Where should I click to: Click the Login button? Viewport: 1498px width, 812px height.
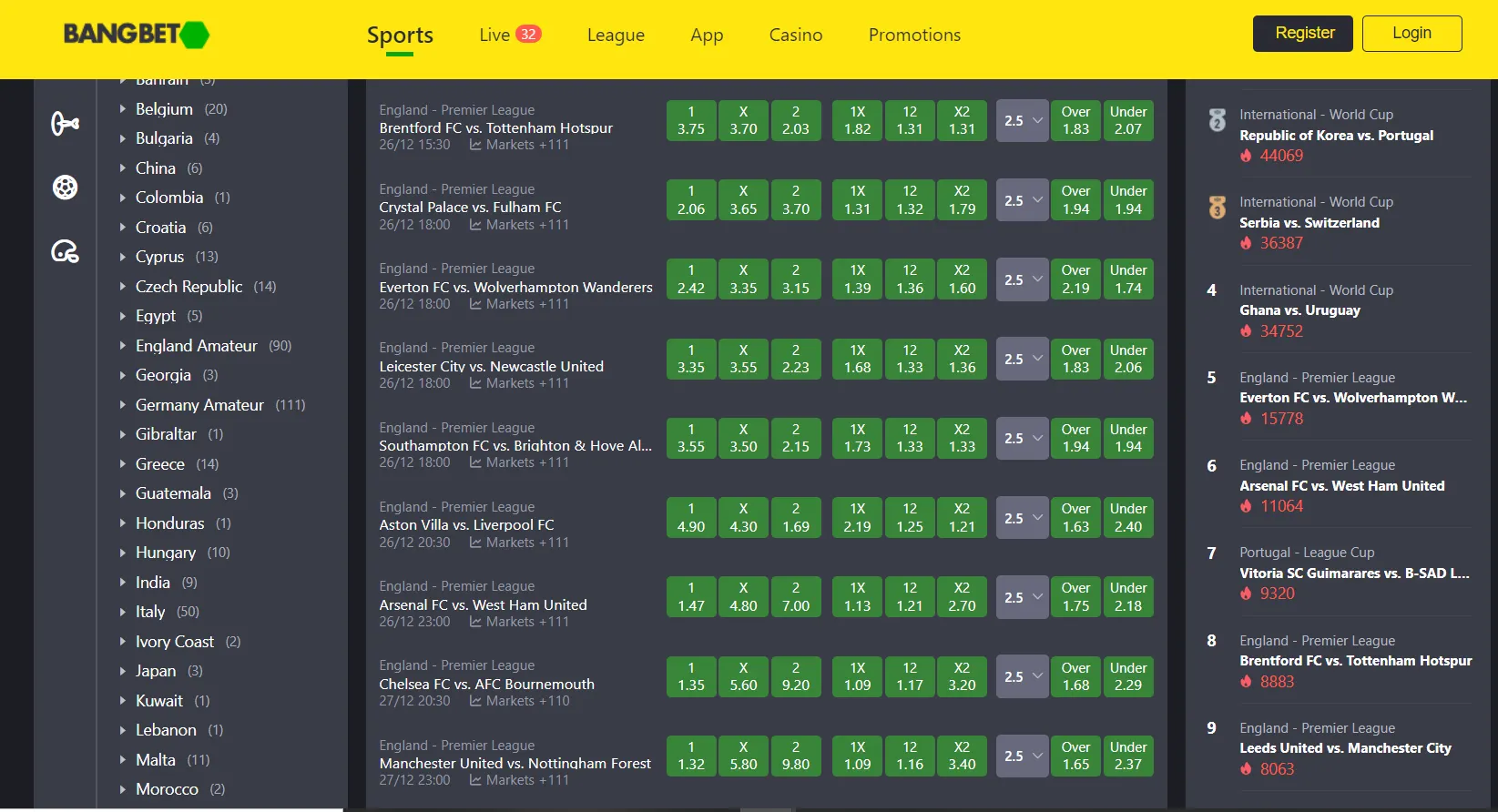1412,34
